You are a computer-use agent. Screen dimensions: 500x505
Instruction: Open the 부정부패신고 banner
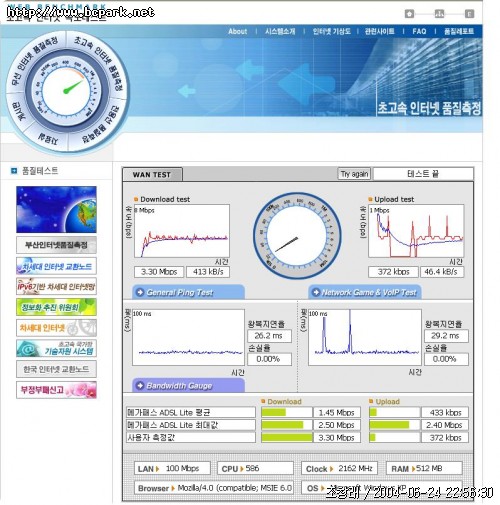coord(56,390)
